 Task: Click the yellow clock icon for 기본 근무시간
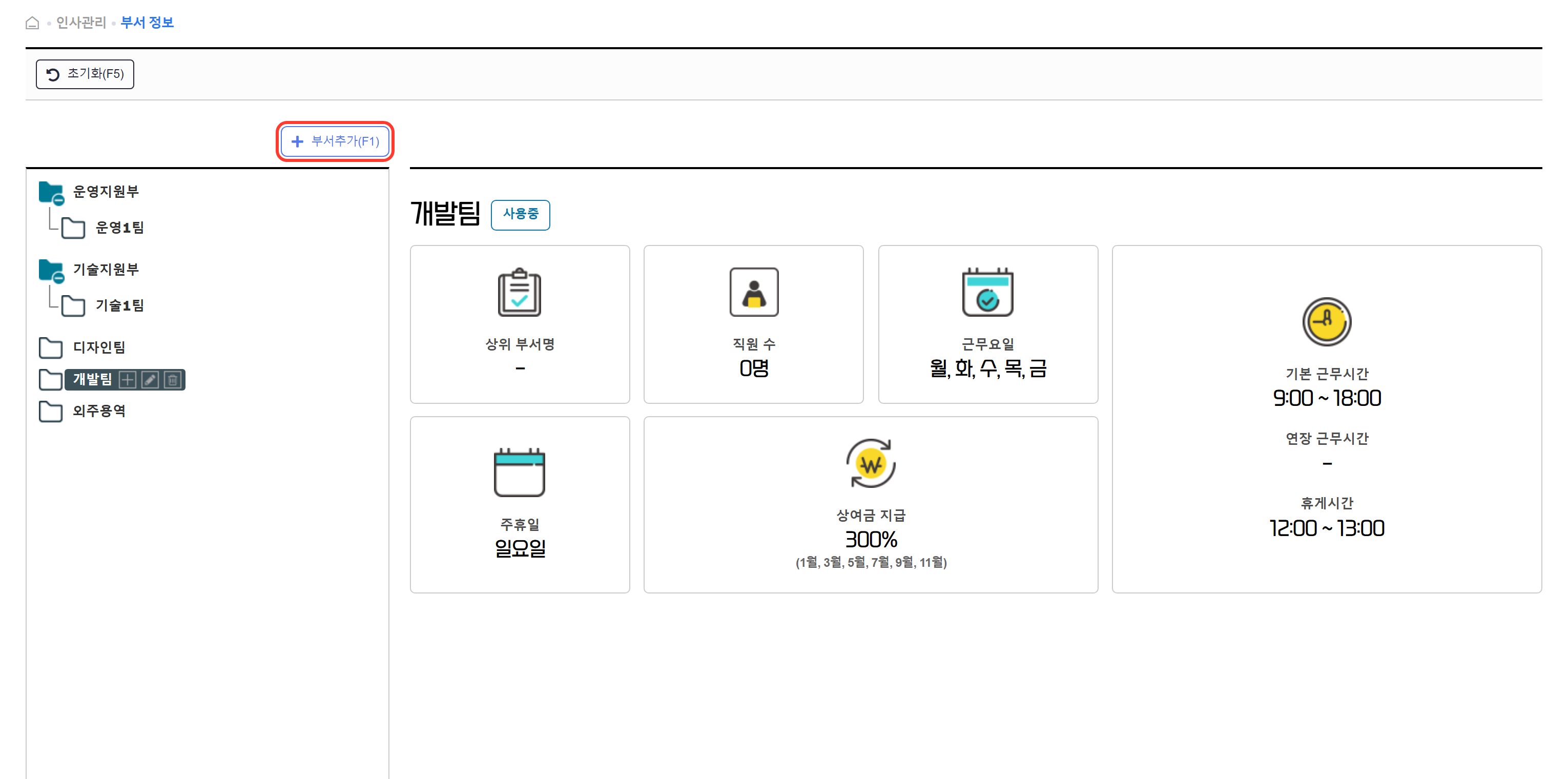click(1327, 322)
